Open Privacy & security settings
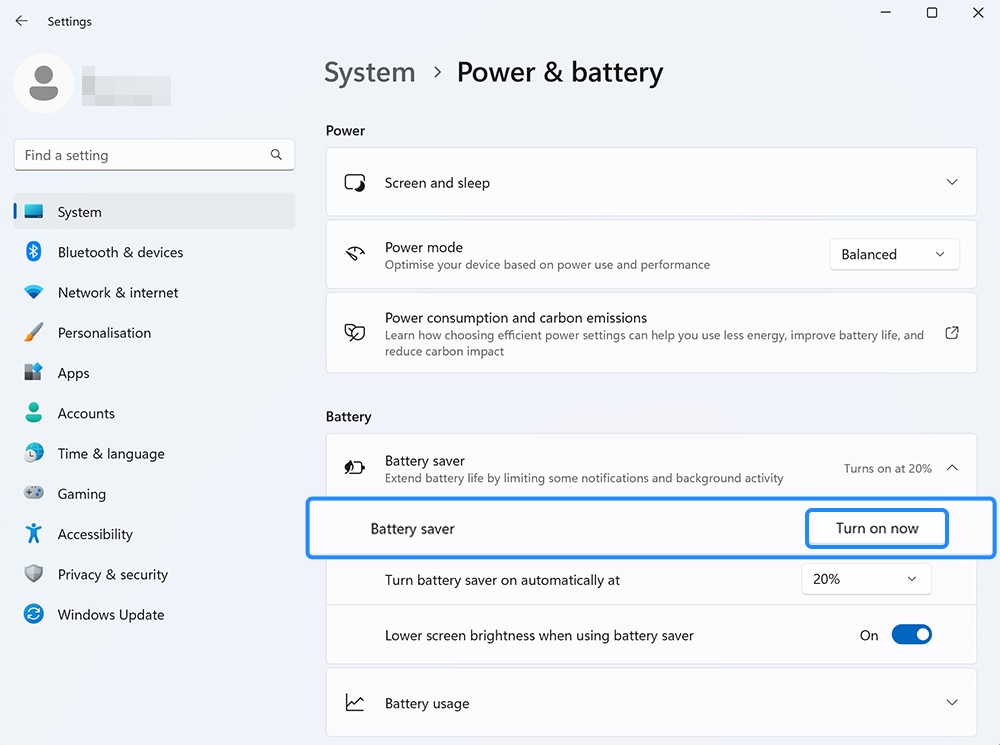Viewport: 1000px width, 745px height. [x=154, y=574]
